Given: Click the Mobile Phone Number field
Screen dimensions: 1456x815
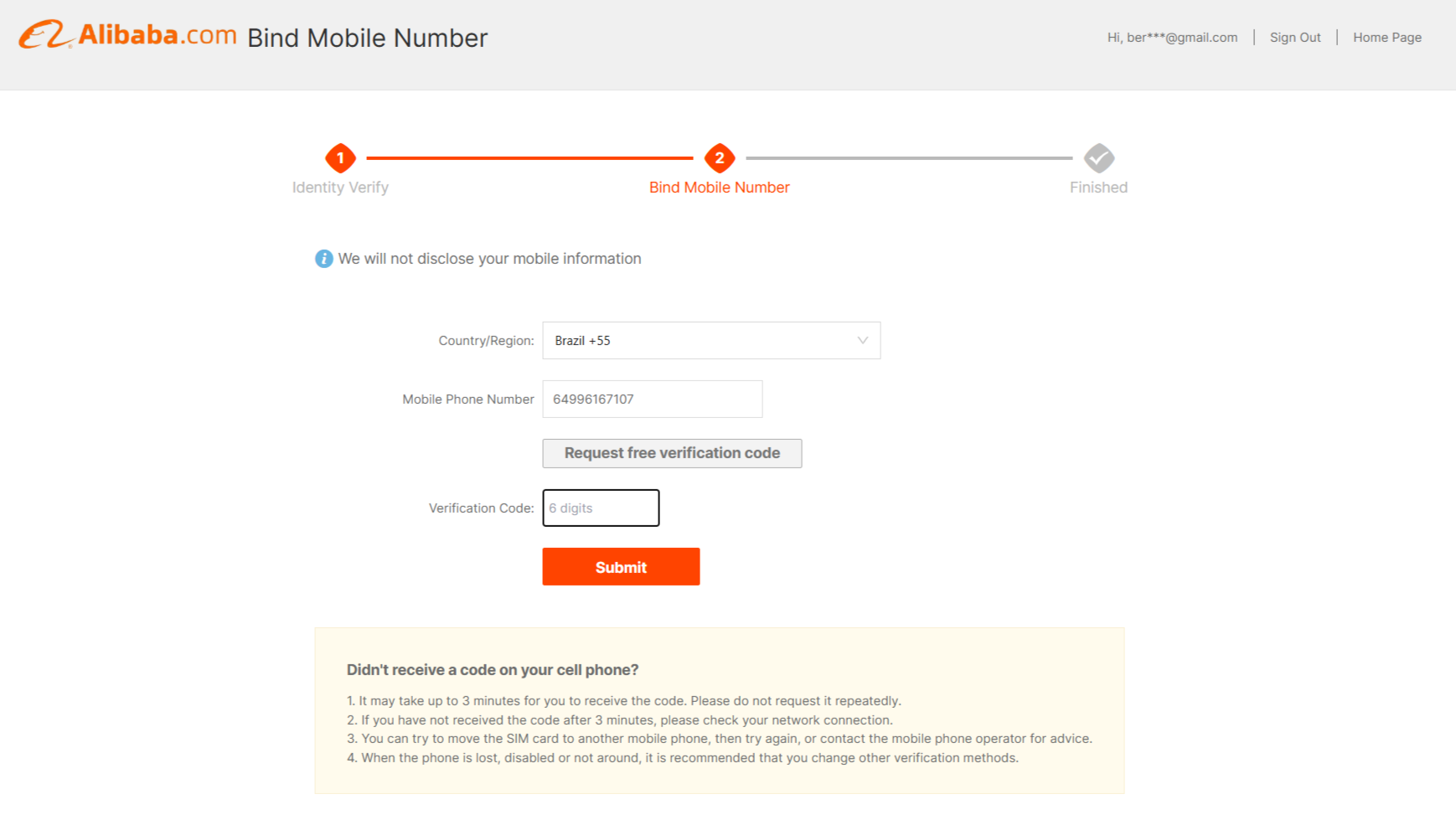Looking at the screenshot, I should point(653,399).
